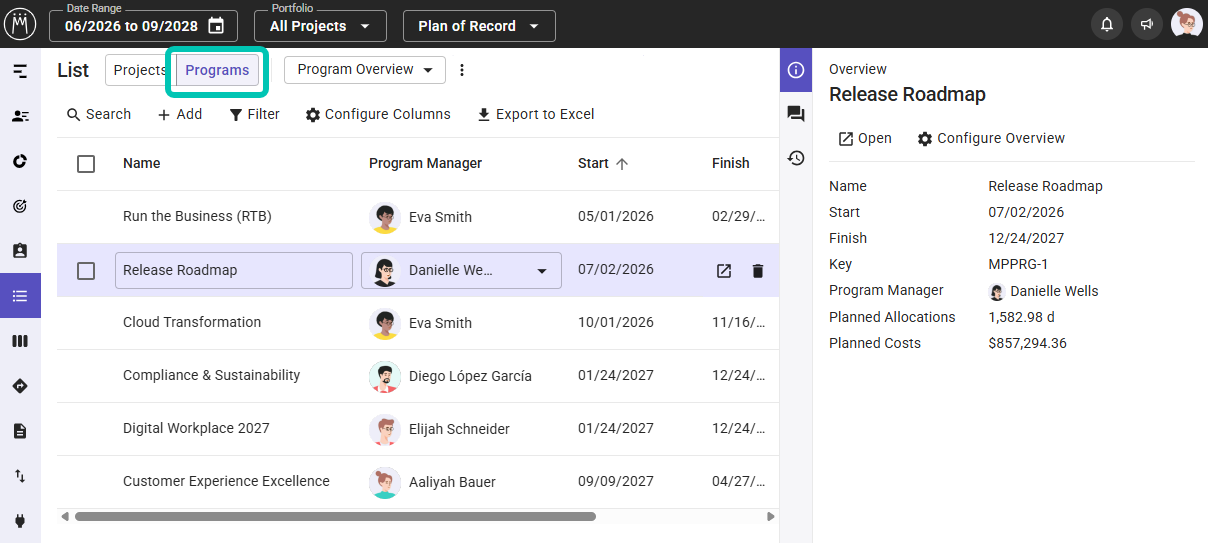The height and width of the screenshot is (543, 1208).
Task: Open the target goals sidebar icon
Action: tap(20, 206)
